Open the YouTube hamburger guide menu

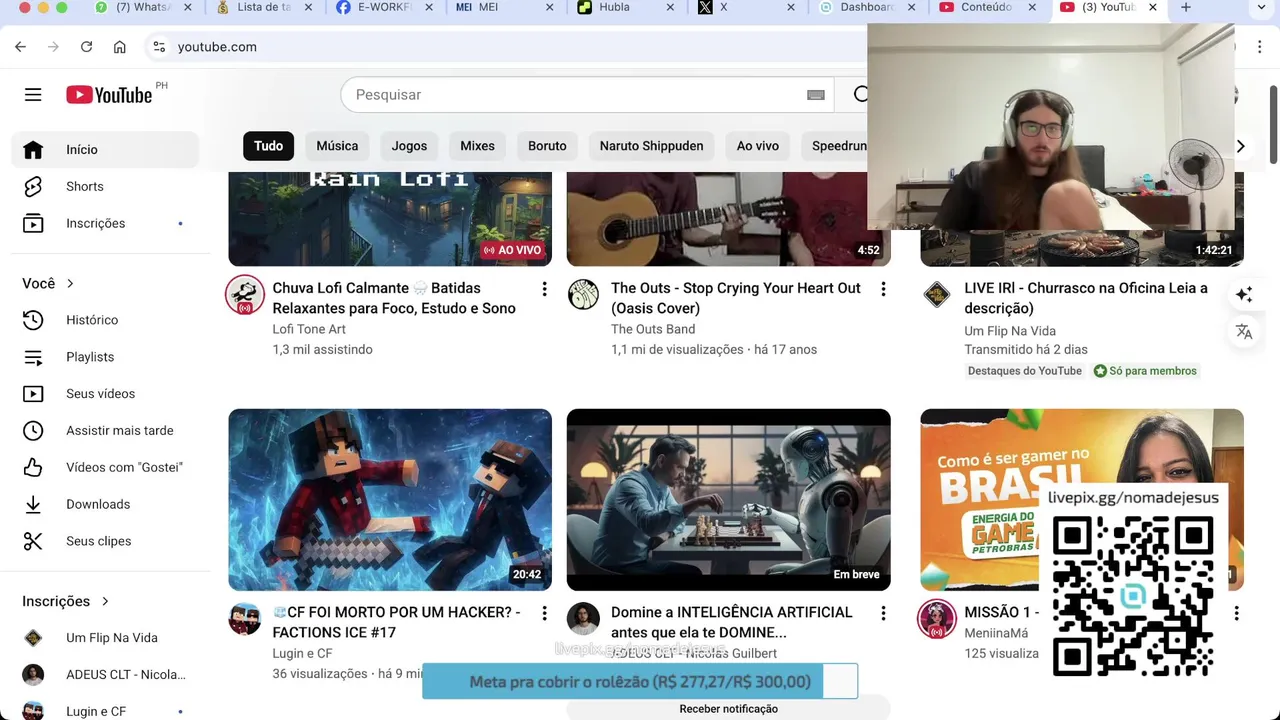click(33, 94)
